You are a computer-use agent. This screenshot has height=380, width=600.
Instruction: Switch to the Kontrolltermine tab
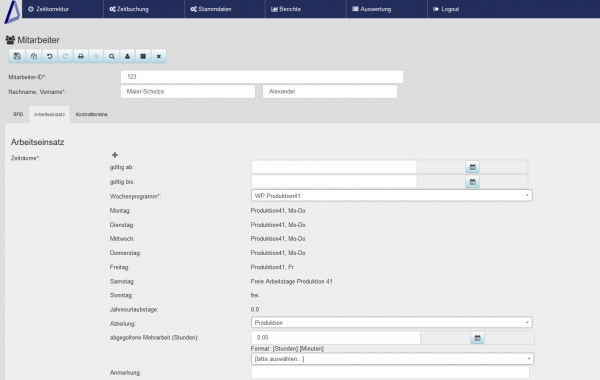click(x=91, y=114)
